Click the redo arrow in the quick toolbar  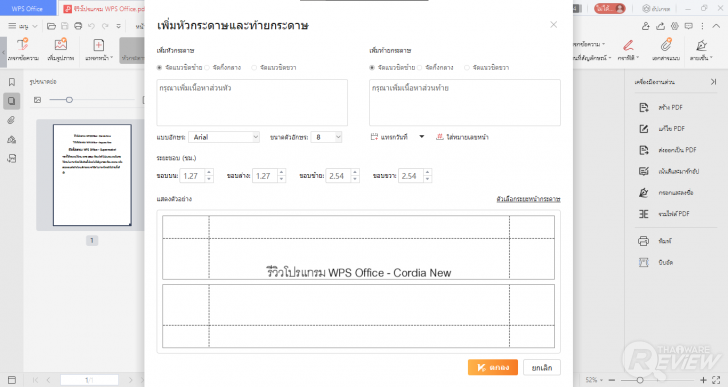105,26
